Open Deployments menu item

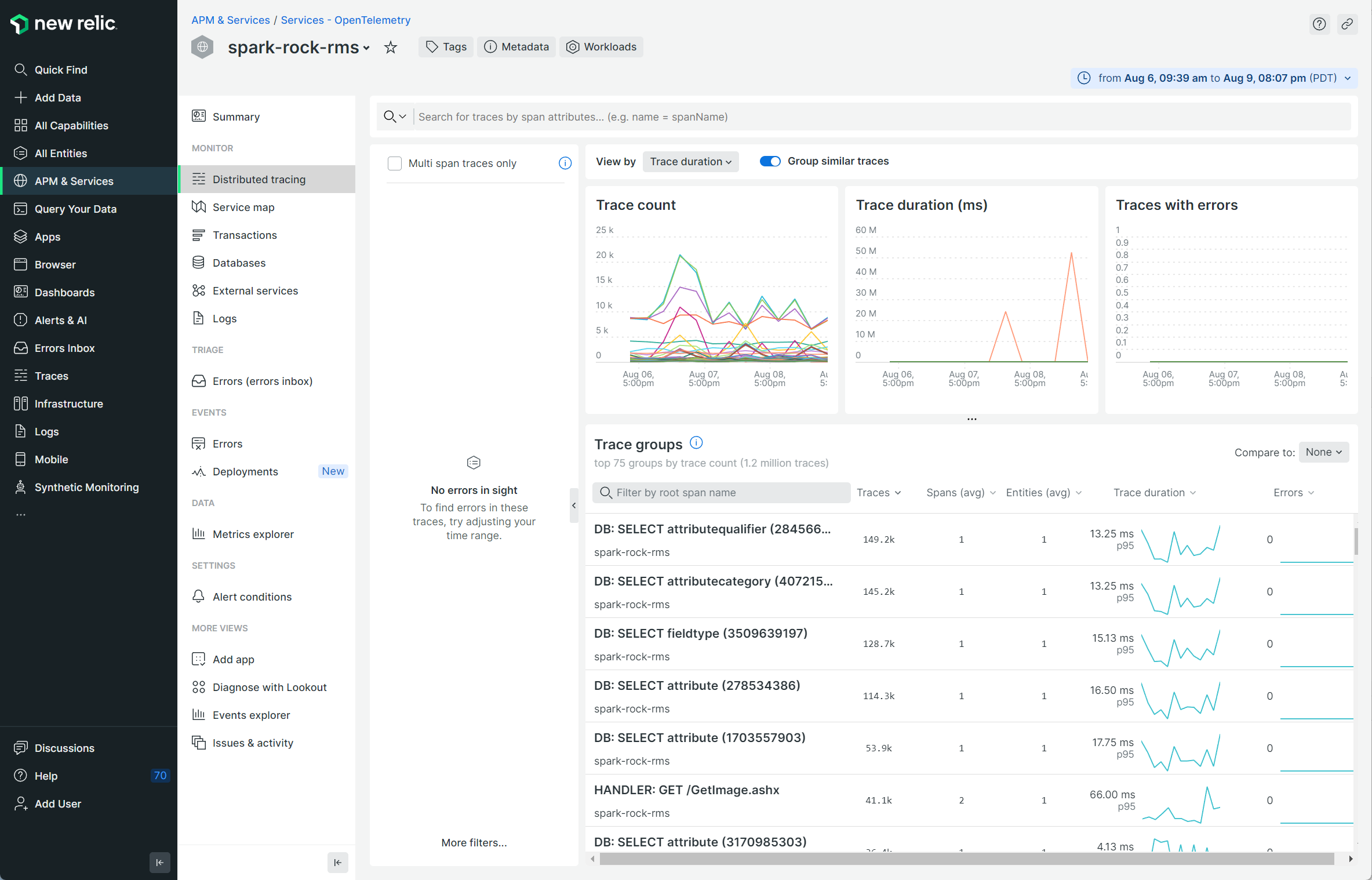pyautogui.click(x=267, y=471)
